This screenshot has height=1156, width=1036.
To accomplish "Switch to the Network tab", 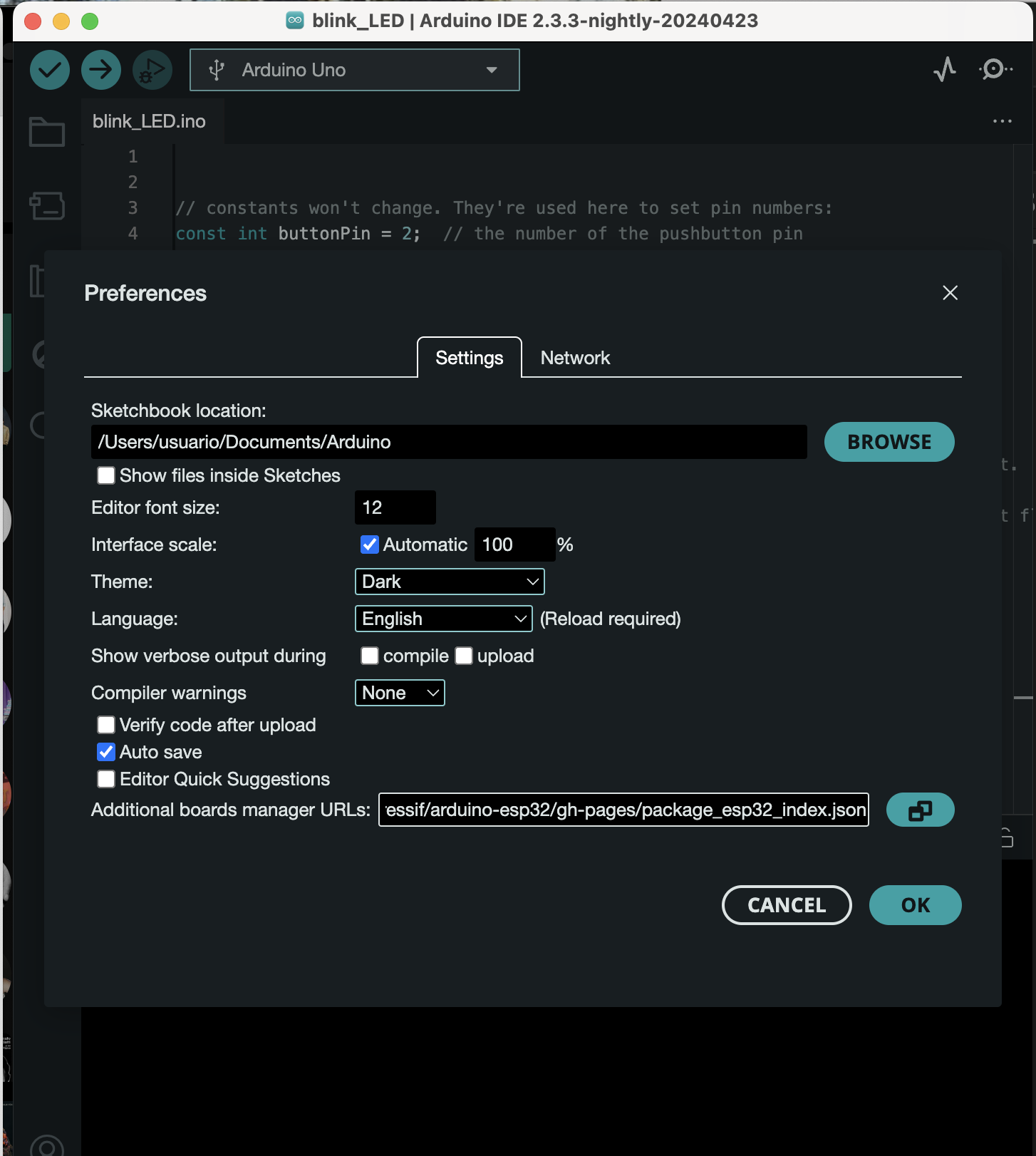I will (575, 358).
